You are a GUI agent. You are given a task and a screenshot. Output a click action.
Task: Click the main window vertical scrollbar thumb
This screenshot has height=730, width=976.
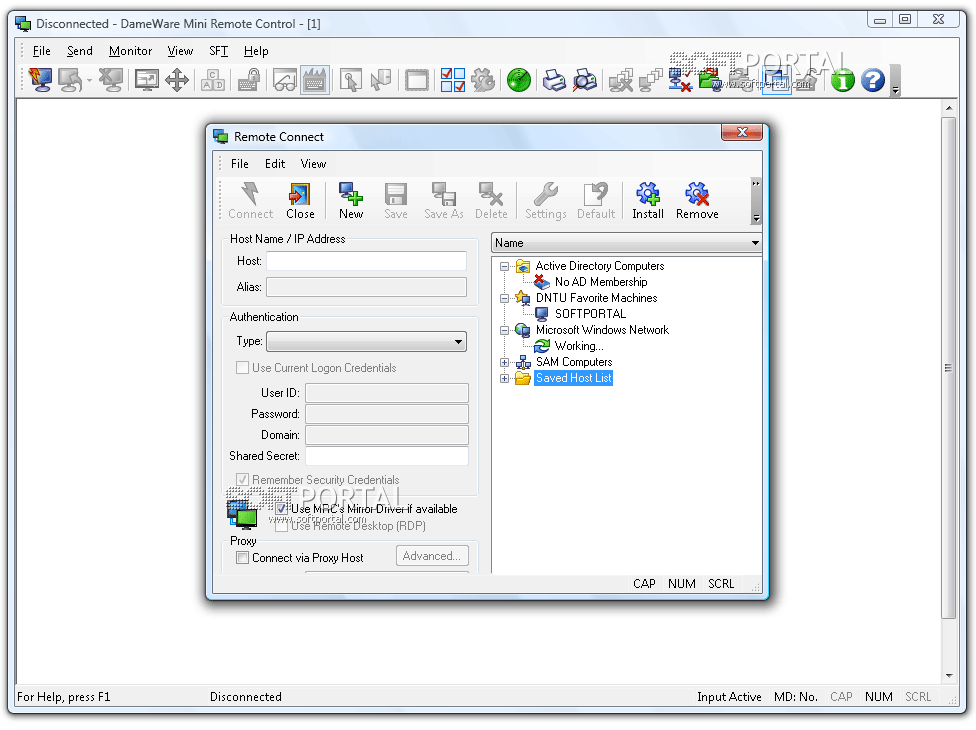pos(948,368)
